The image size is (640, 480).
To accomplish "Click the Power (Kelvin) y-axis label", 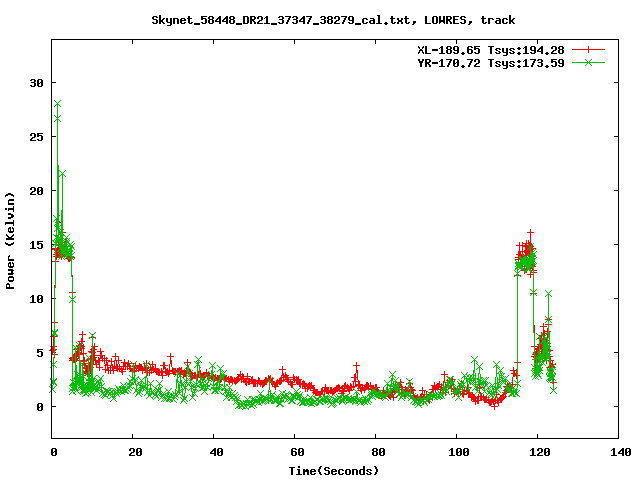I will (x=10, y=241).
